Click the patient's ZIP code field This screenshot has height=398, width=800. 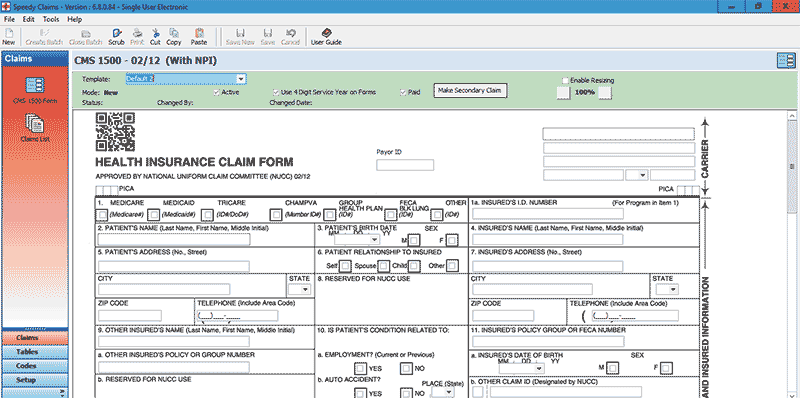130,315
